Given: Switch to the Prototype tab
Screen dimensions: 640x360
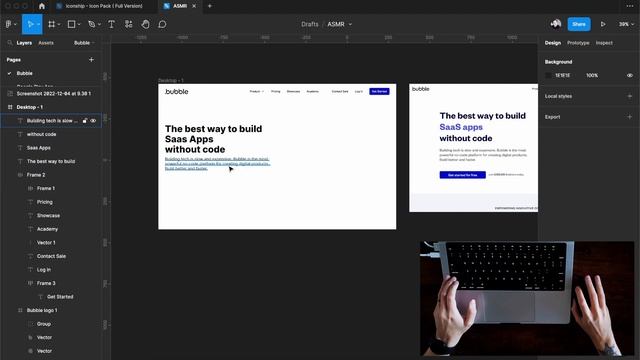Looking at the screenshot, I should 578,42.
